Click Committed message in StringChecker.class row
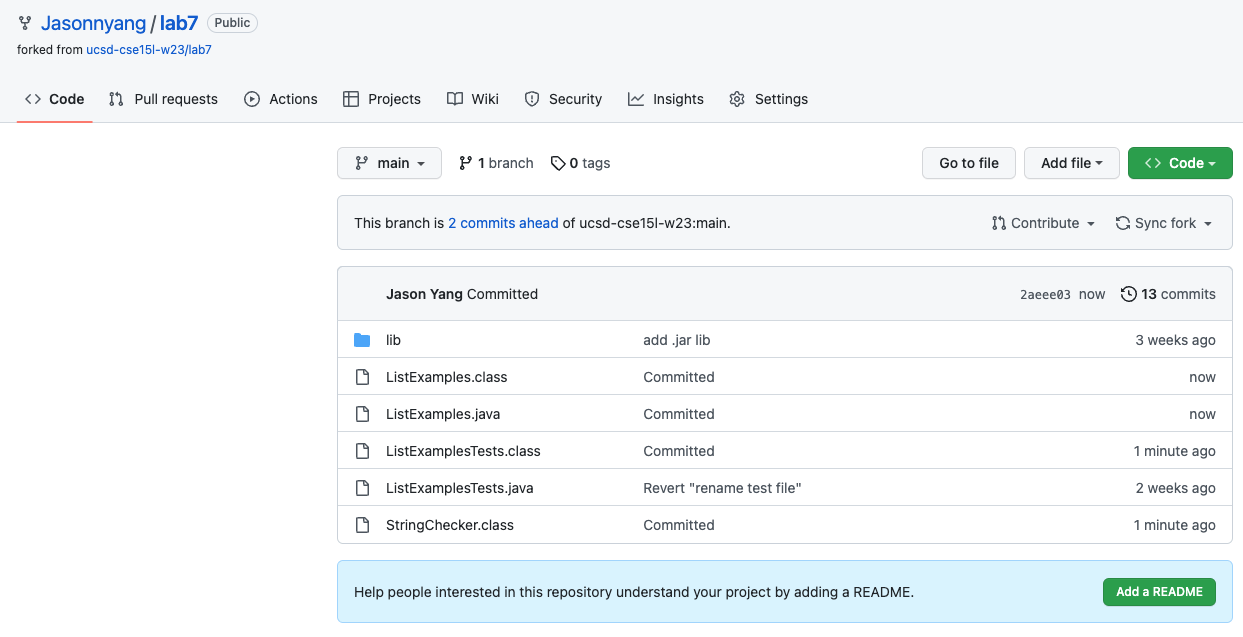 678,525
